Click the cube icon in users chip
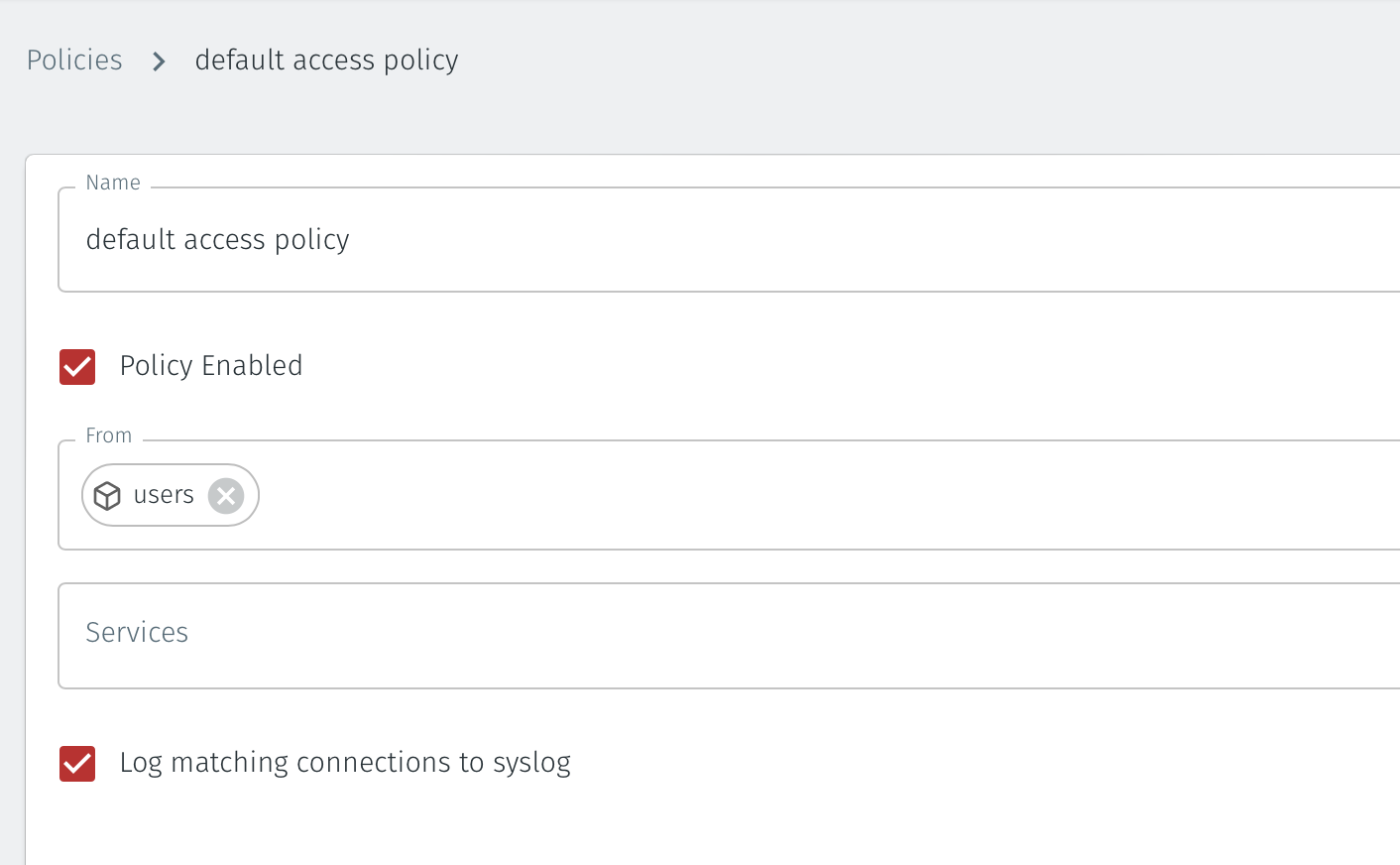The image size is (1400, 865). (107, 495)
